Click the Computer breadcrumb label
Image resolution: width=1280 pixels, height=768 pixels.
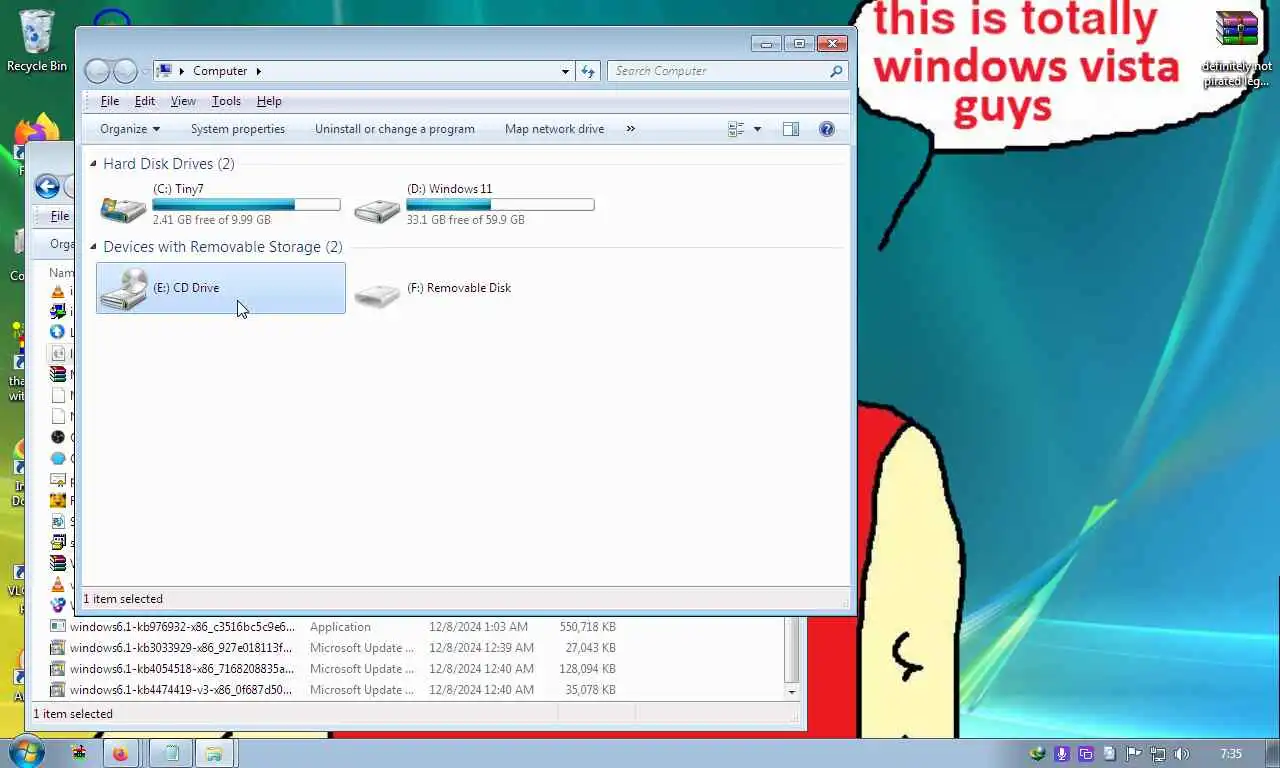click(220, 71)
